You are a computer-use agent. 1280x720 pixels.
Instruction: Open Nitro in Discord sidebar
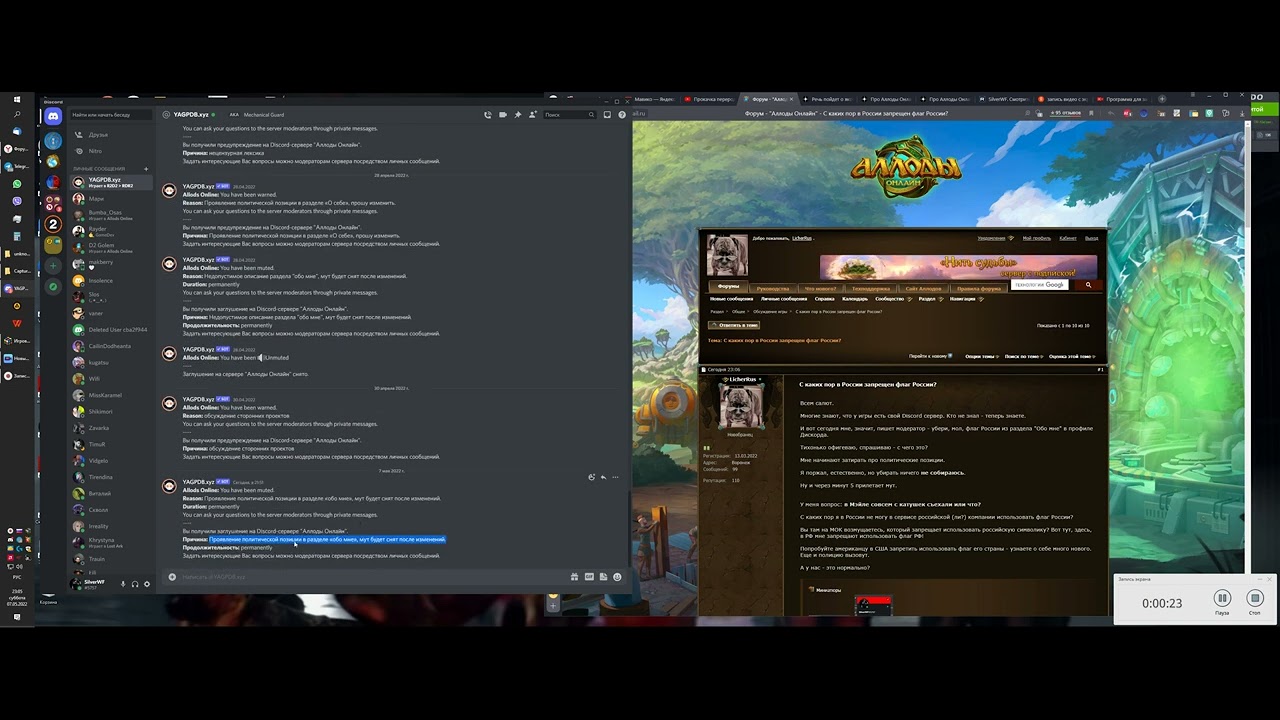click(111, 151)
